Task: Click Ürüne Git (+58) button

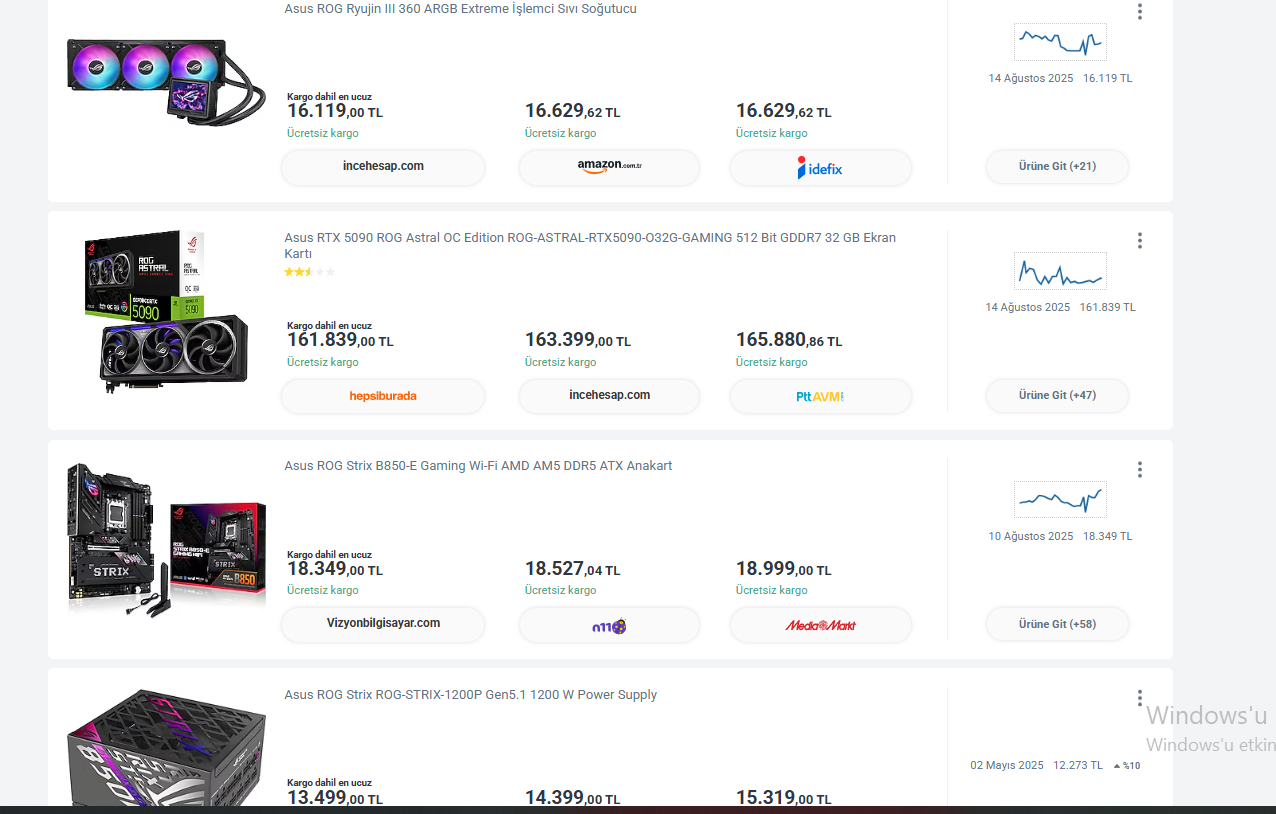Action: coord(1057,625)
